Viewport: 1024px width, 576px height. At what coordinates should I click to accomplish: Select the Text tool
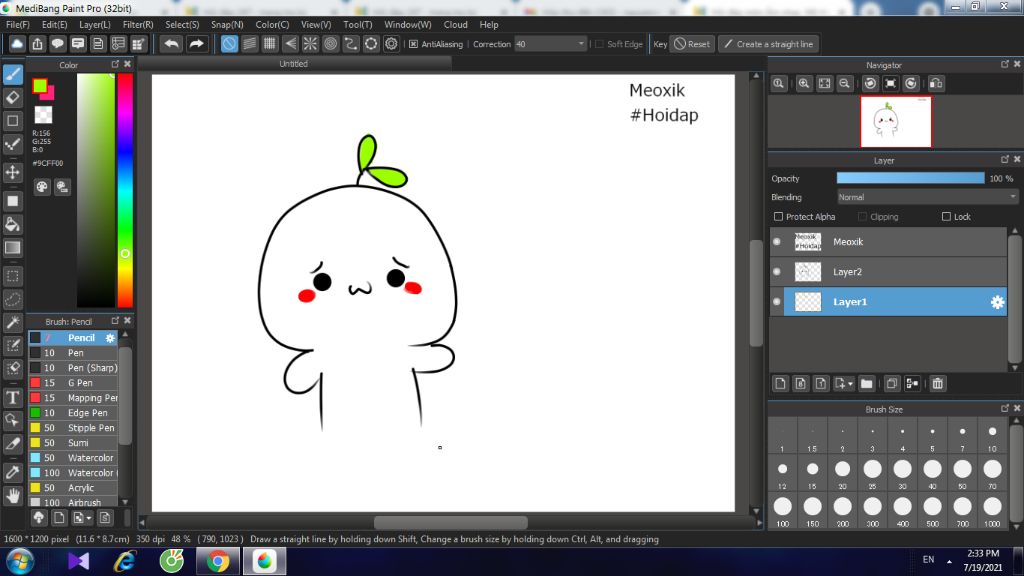coord(13,397)
